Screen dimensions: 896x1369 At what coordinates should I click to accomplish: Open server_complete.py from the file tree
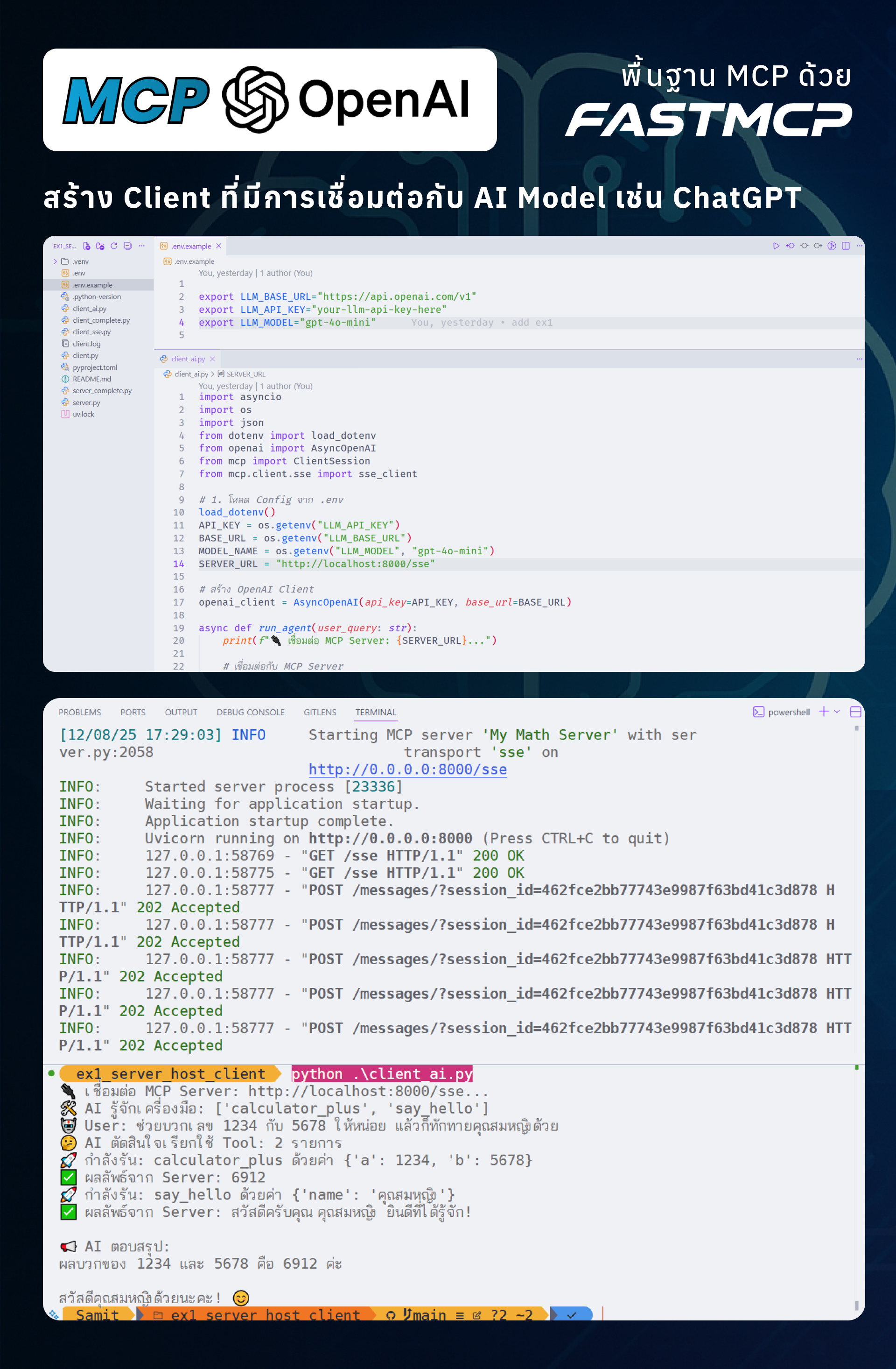pyautogui.click(x=102, y=390)
